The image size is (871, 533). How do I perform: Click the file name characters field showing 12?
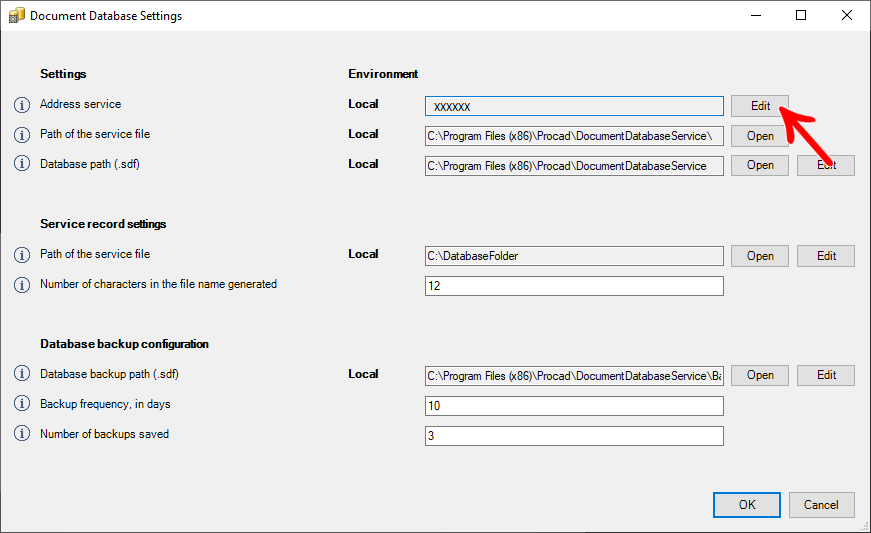click(574, 286)
